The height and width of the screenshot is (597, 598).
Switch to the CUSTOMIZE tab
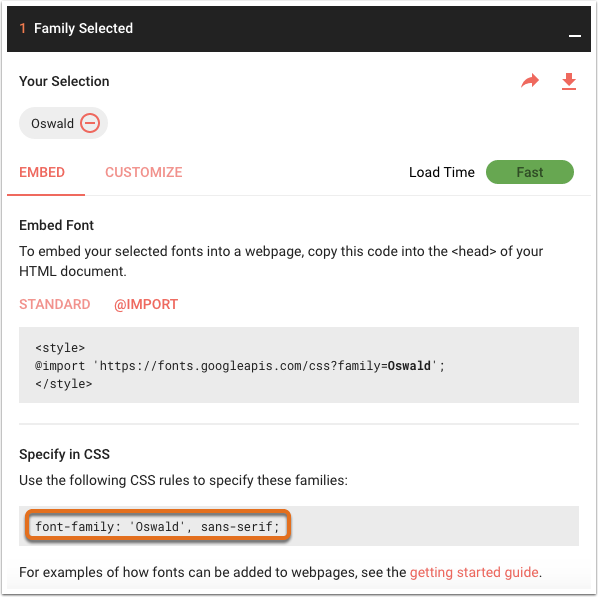(x=144, y=172)
